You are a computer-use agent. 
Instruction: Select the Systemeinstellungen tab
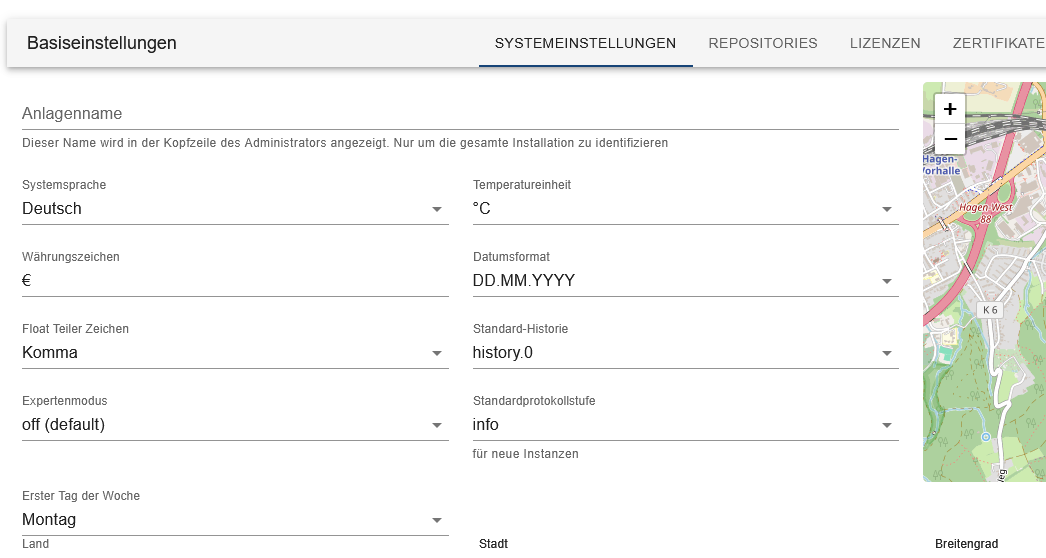click(x=585, y=43)
